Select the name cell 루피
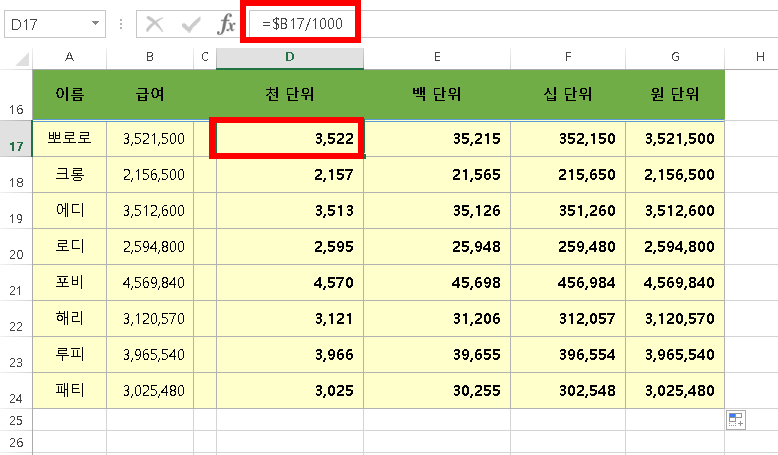 tap(69, 355)
